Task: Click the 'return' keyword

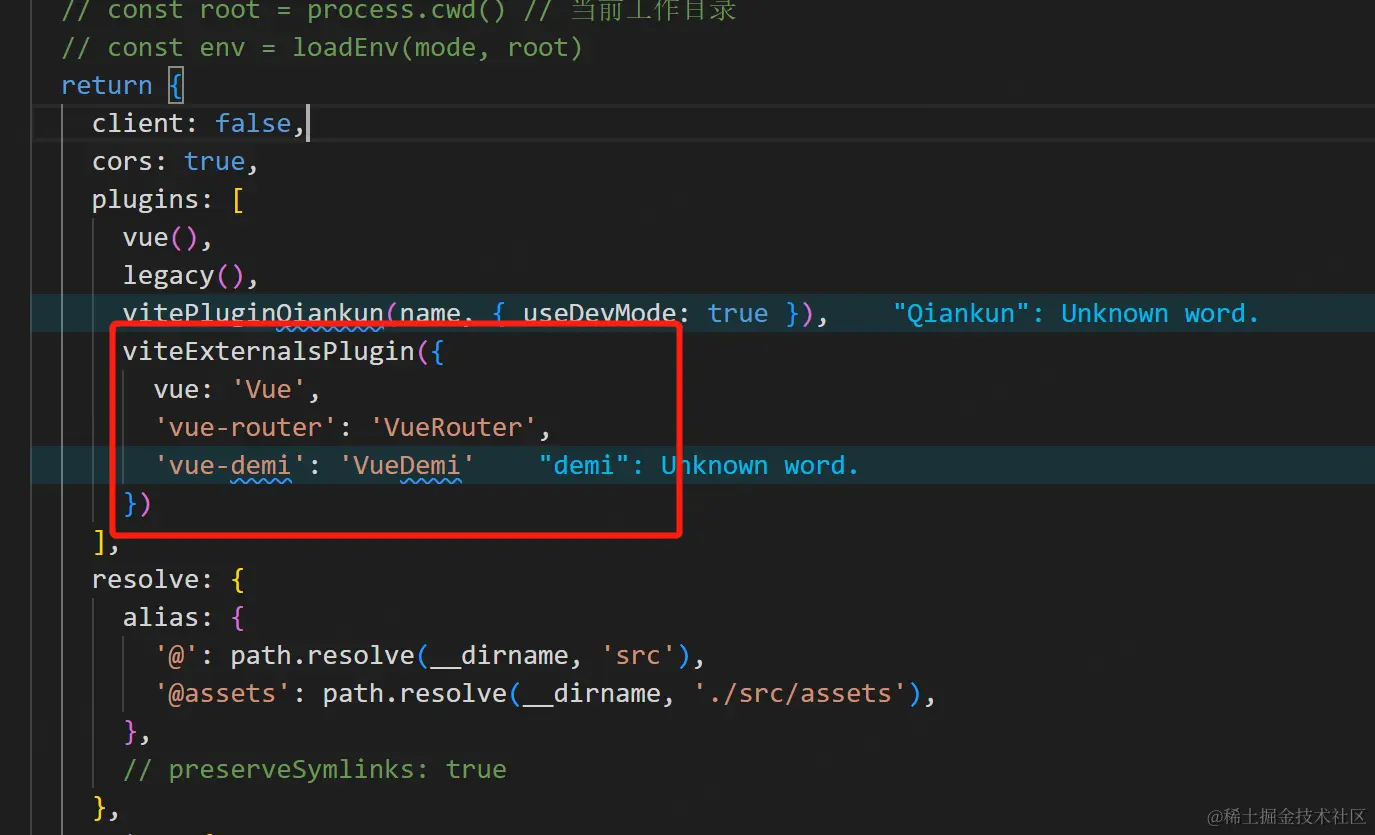Action: pos(106,85)
